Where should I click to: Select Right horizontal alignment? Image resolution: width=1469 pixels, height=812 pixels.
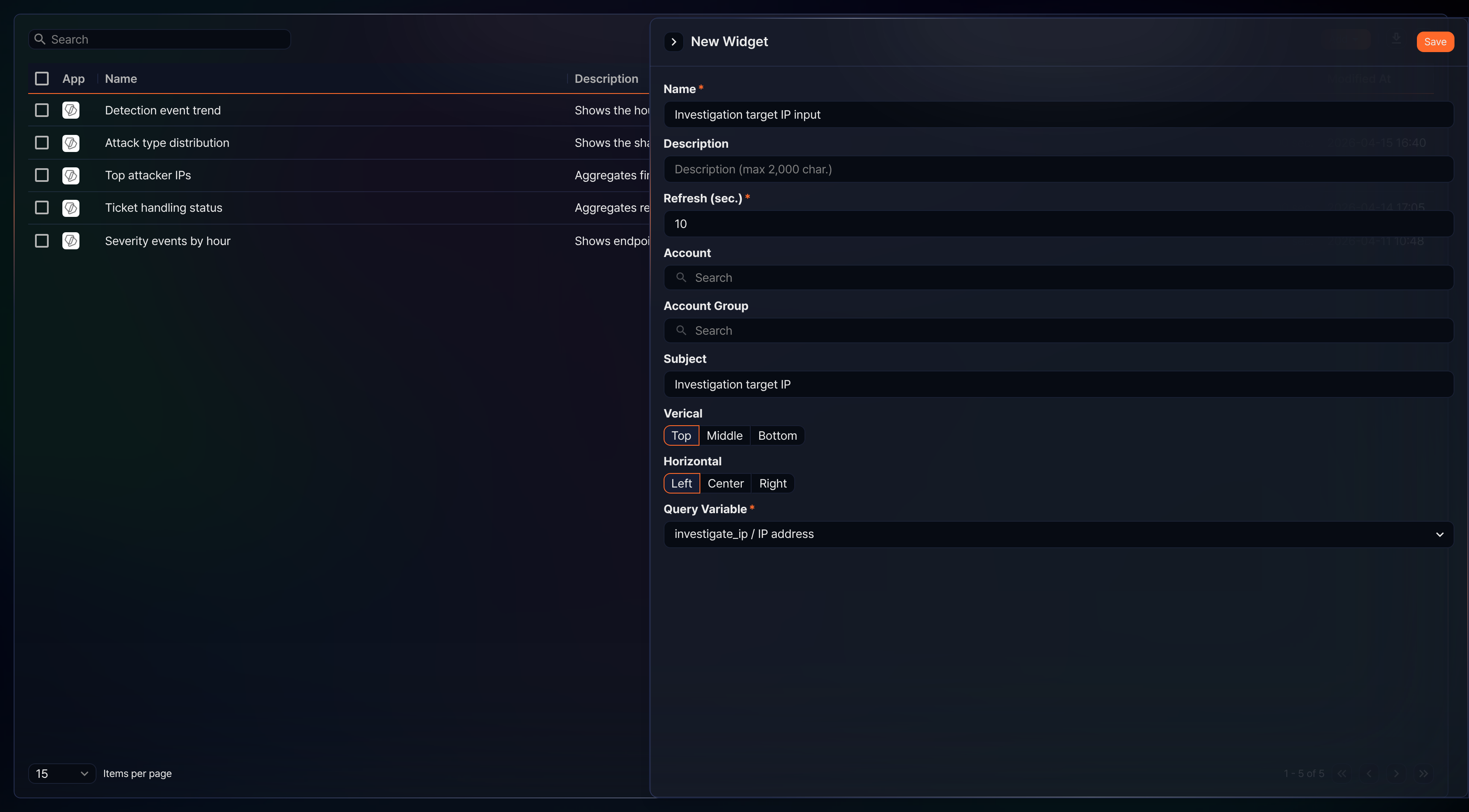773,484
